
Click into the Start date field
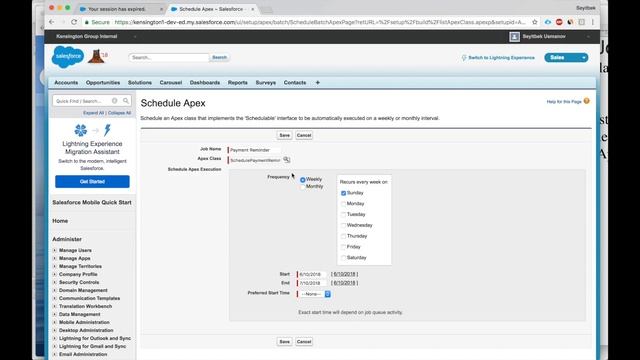pyautogui.click(x=312, y=274)
